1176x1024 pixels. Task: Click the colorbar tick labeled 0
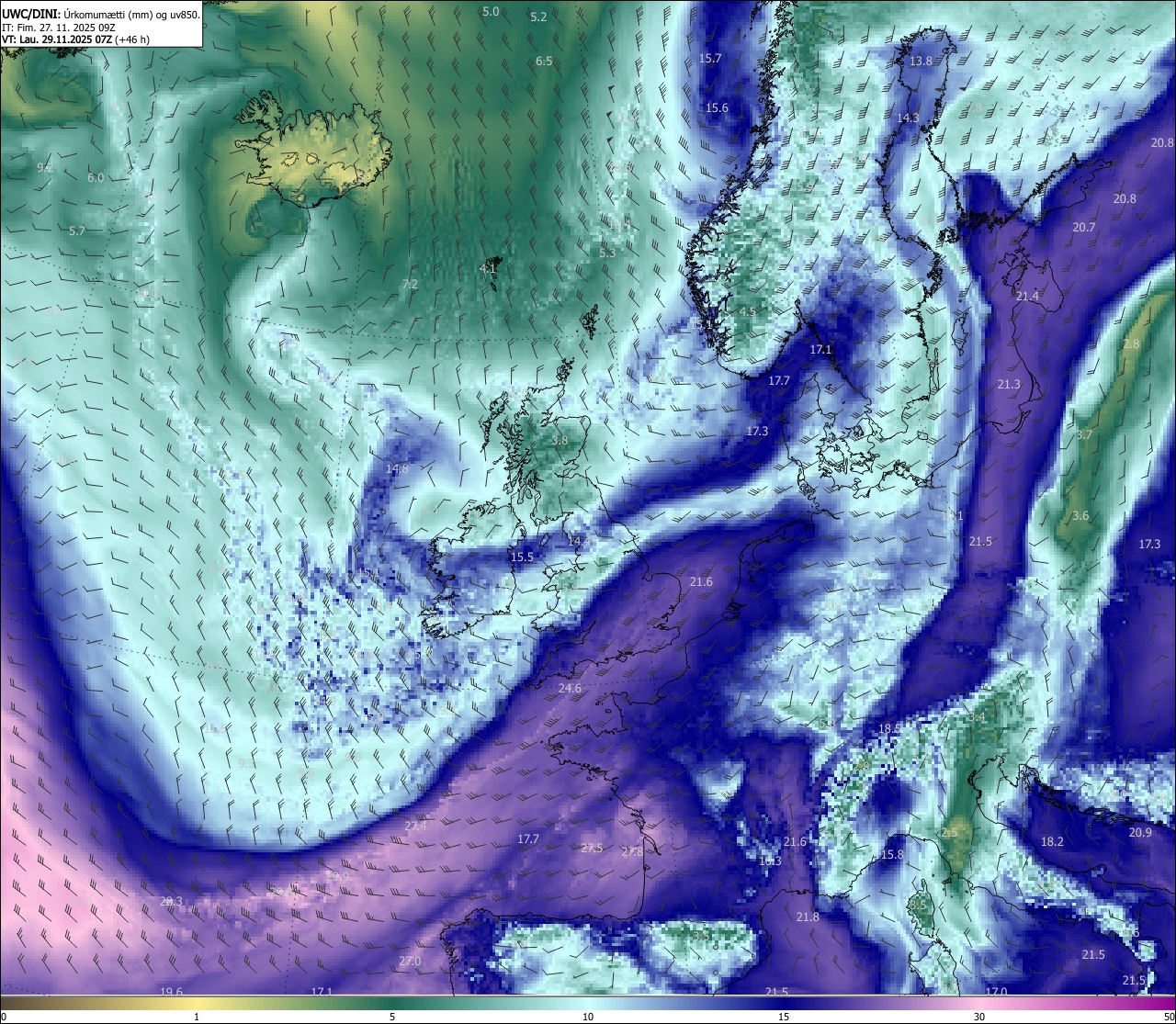coord(4,1017)
